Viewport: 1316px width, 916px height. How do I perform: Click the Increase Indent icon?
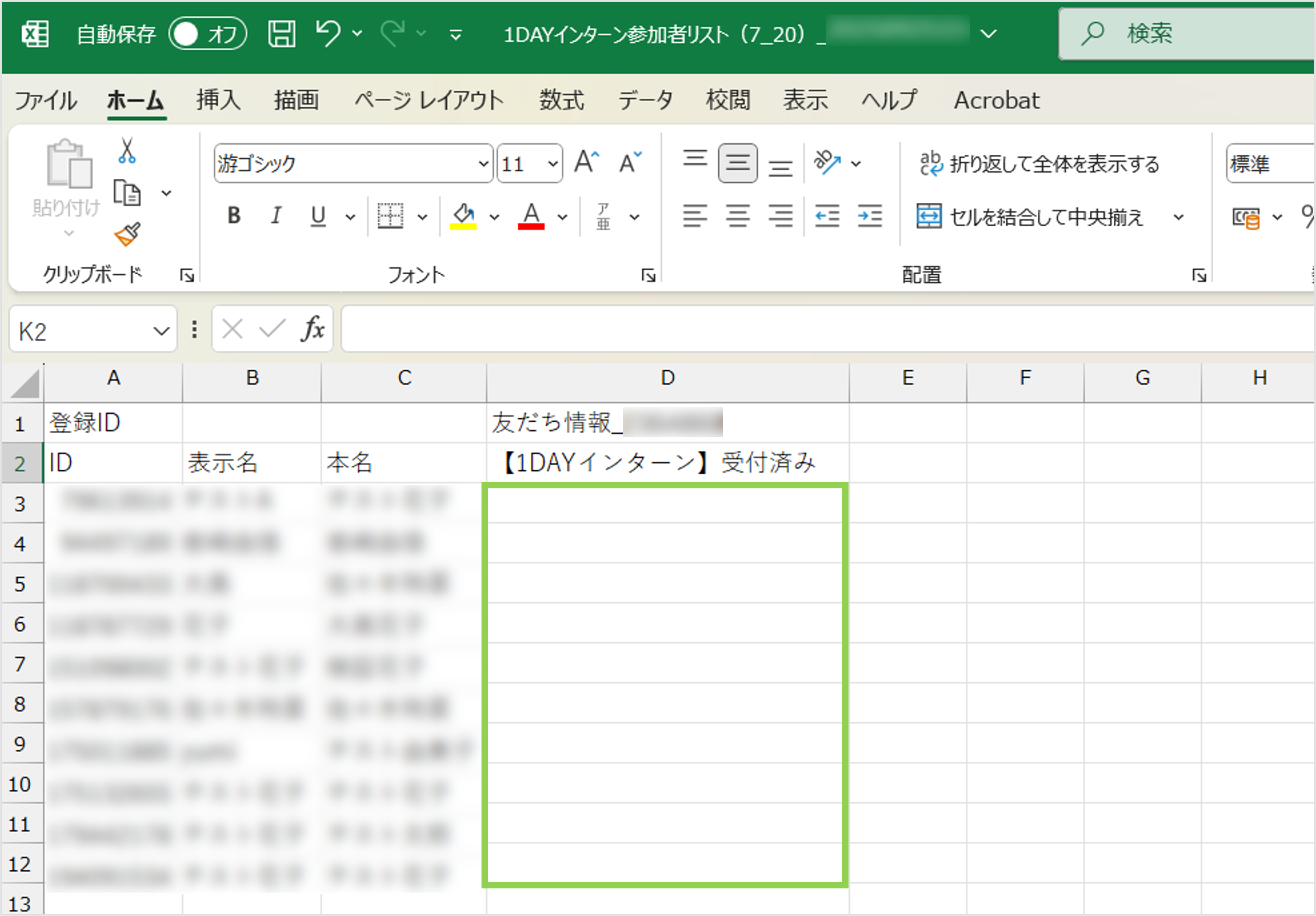[869, 216]
